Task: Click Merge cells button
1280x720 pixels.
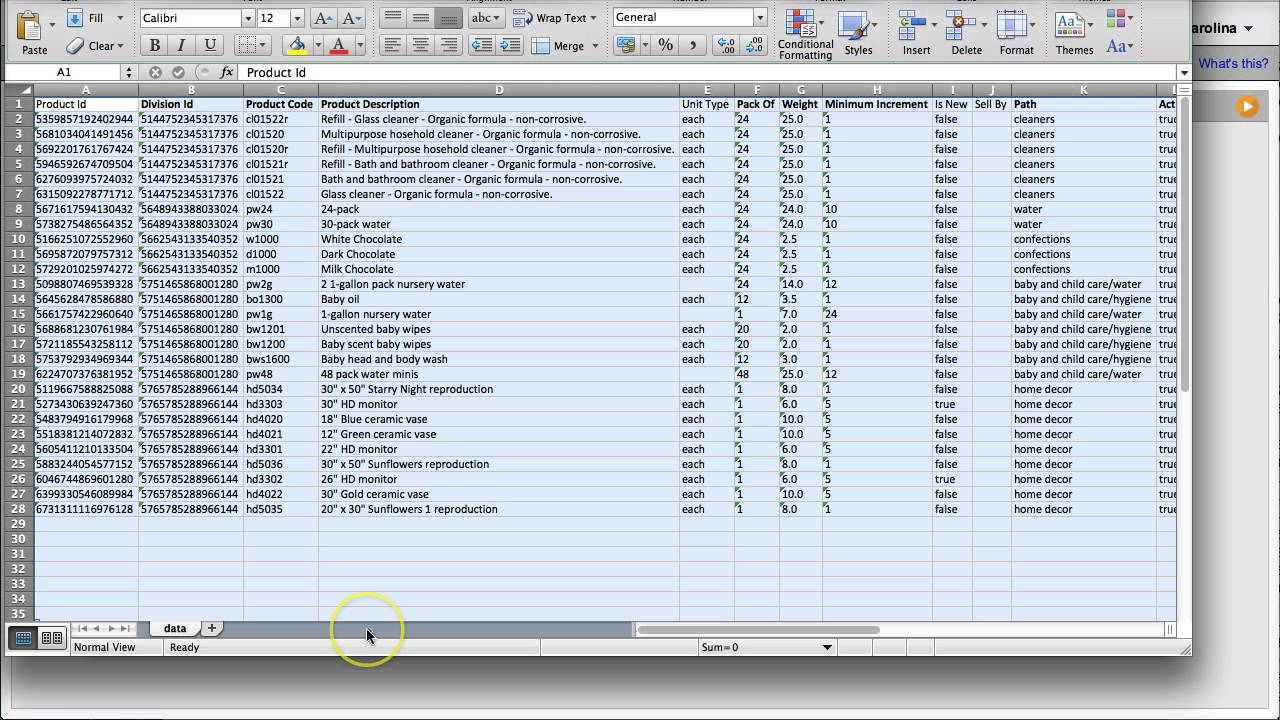Action: click(565, 46)
